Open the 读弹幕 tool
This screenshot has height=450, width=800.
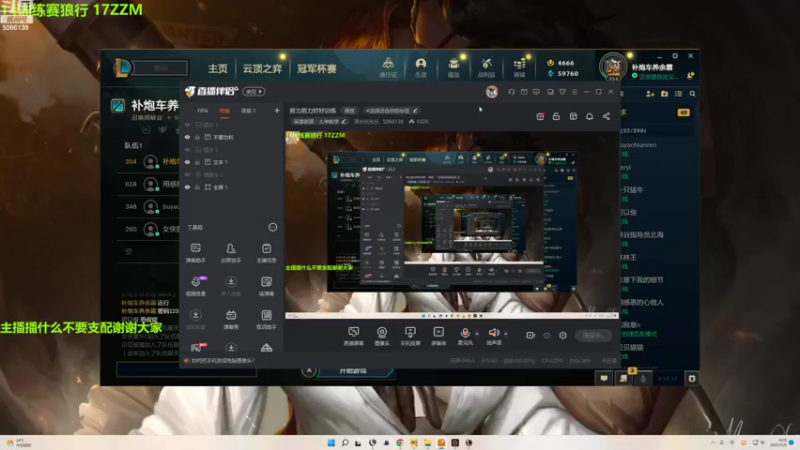coord(266,286)
